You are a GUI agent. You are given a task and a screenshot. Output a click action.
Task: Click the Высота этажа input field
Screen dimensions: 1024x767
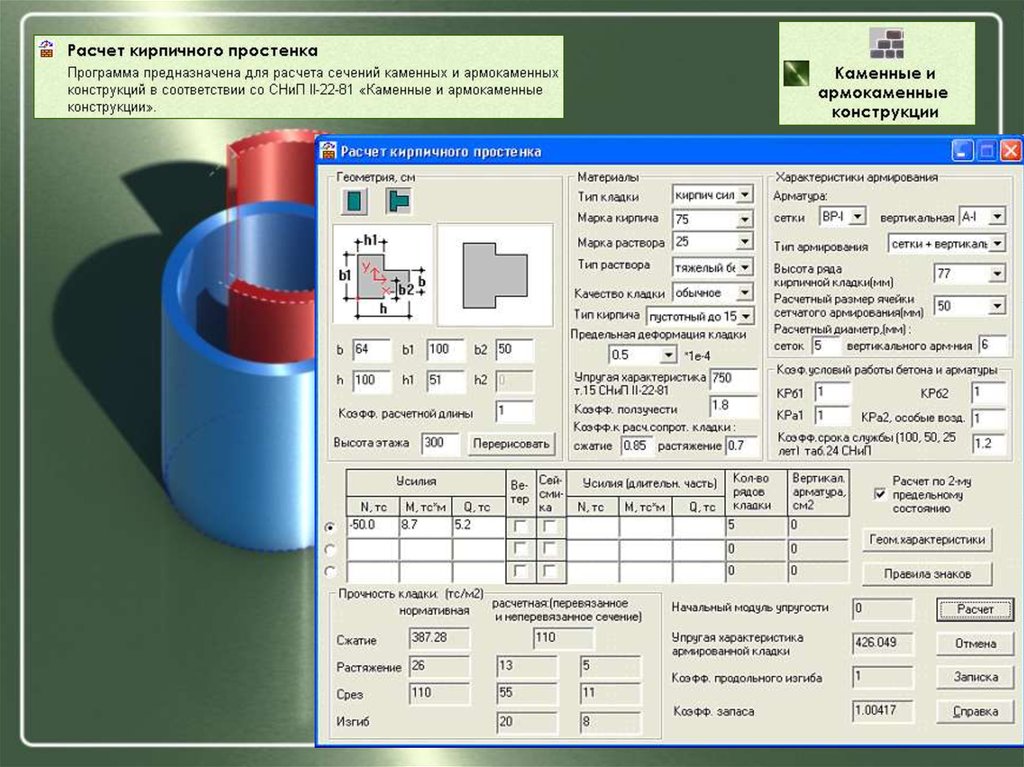[x=439, y=443]
